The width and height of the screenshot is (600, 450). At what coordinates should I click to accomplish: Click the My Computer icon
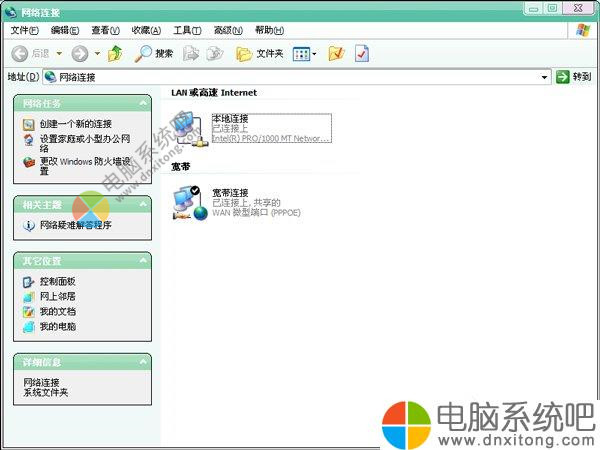(x=29, y=327)
